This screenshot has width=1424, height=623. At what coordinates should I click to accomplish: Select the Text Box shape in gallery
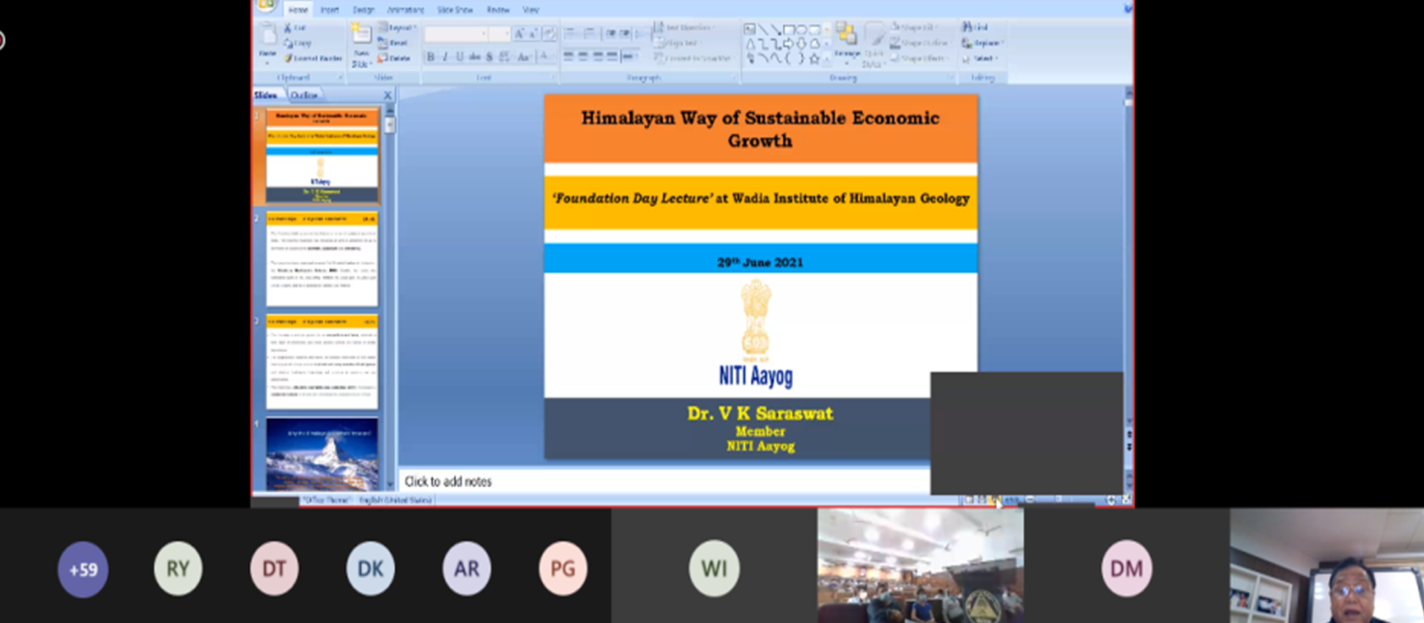tap(749, 29)
